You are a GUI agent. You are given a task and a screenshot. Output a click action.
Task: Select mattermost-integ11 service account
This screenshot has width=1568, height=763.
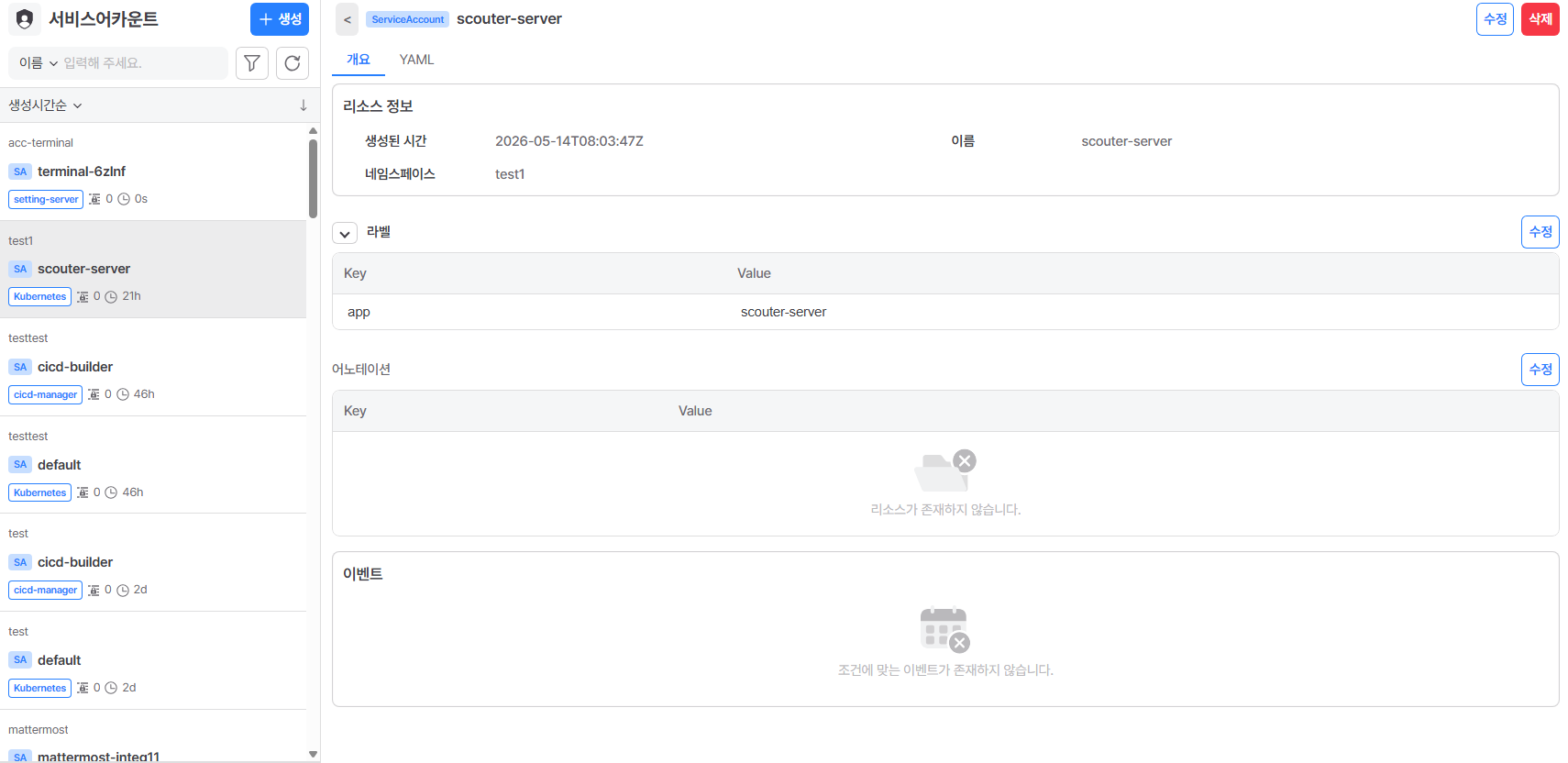point(153,737)
